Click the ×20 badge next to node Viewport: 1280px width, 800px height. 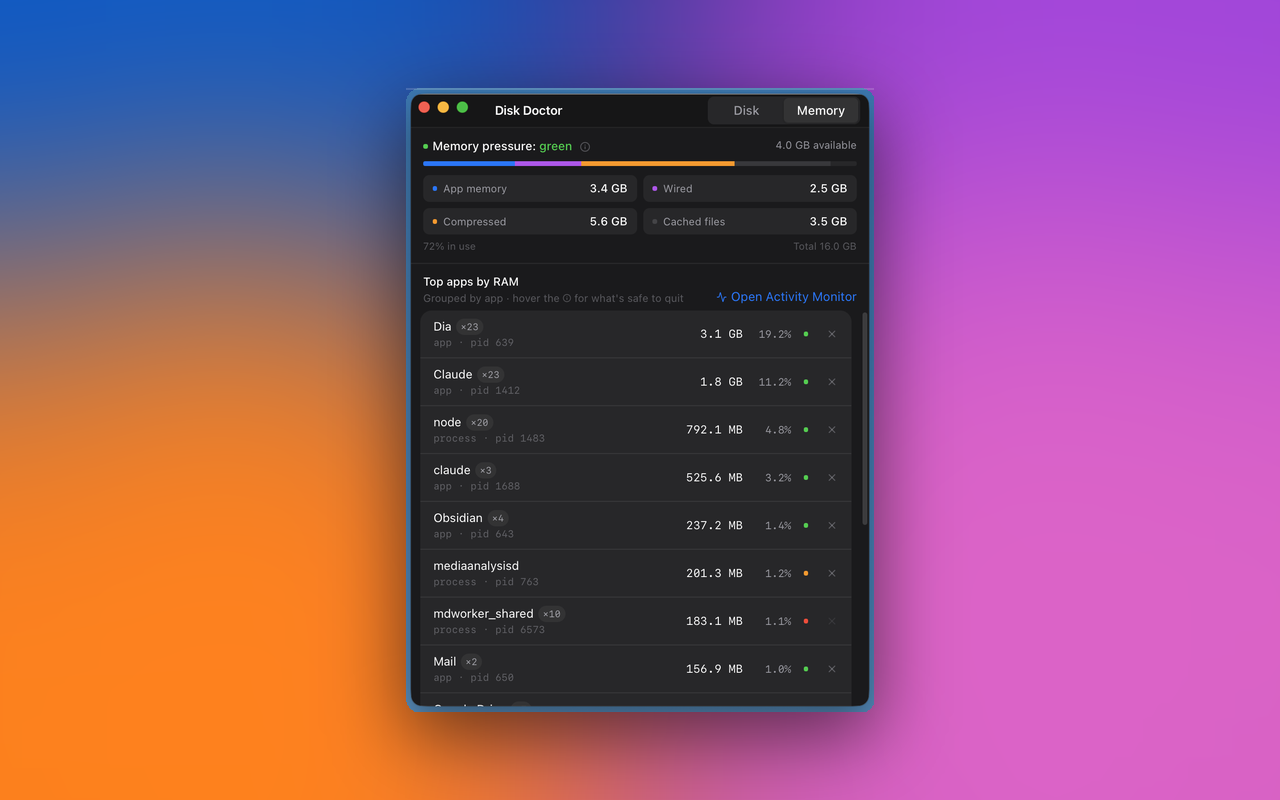[x=480, y=423]
